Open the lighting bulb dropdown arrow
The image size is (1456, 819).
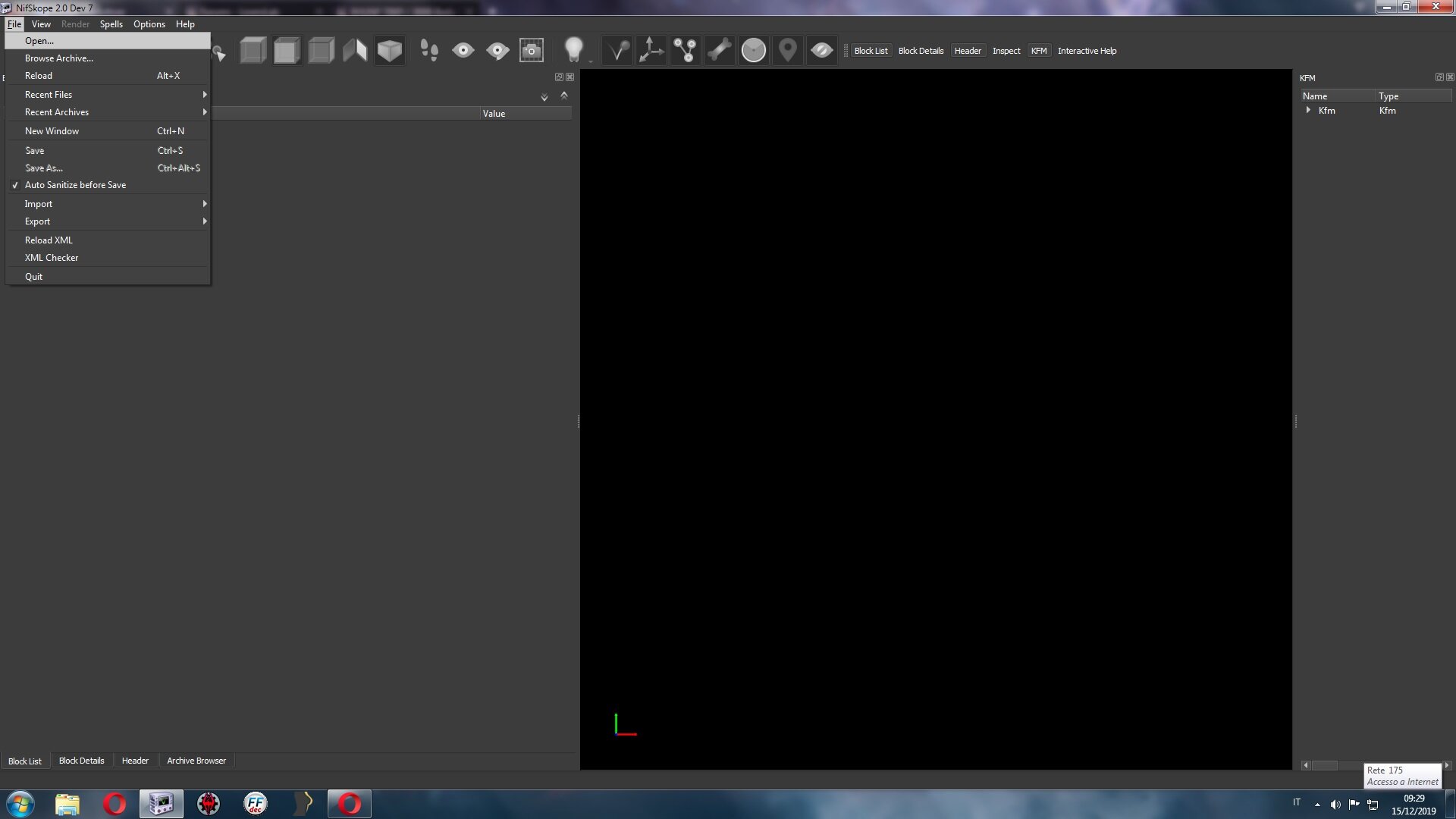[591, 61]
